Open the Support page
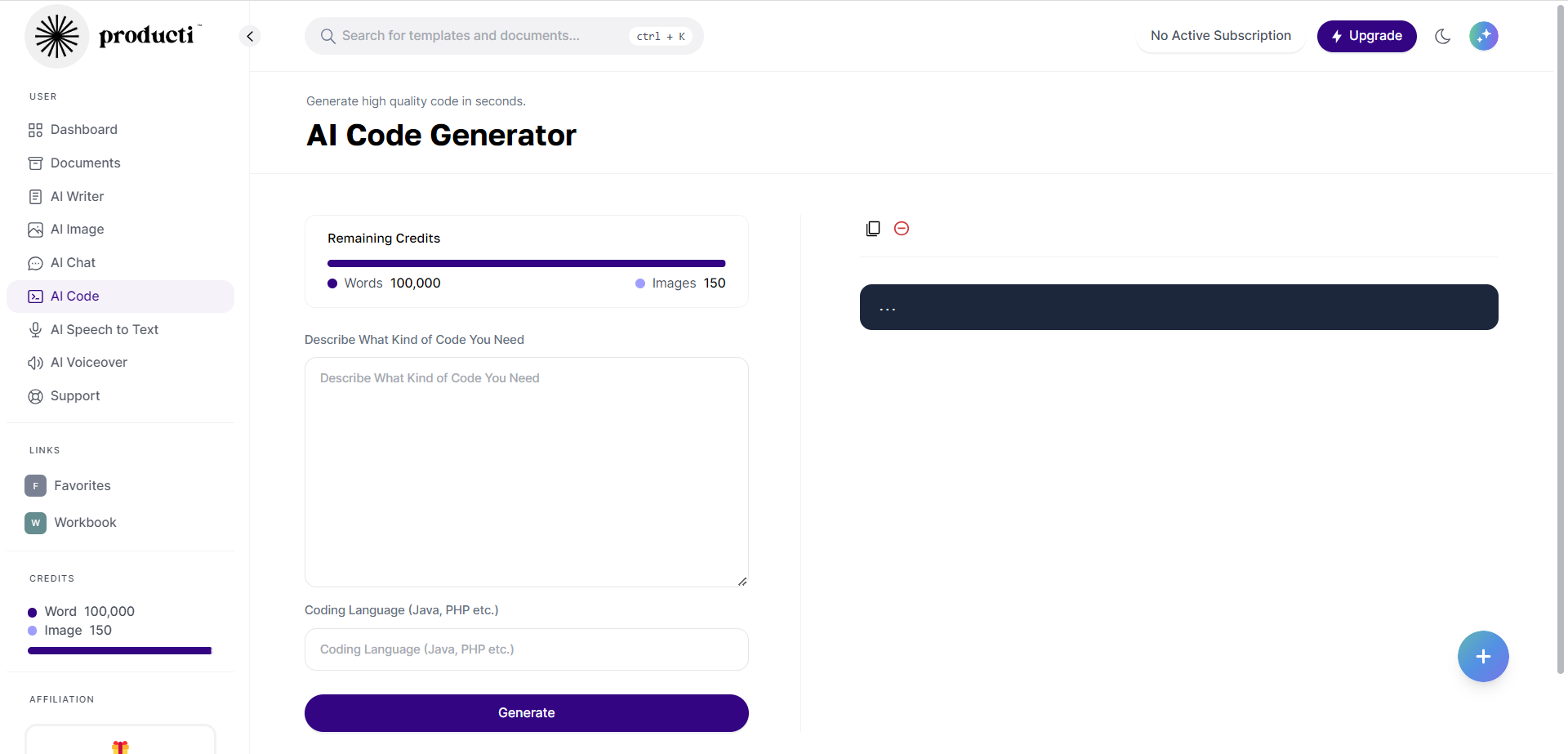1568x754 pixels. [74, 396]
